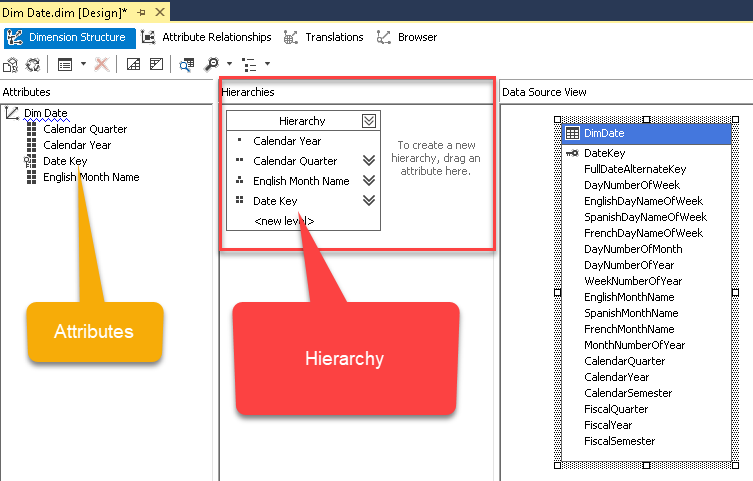Viewport: 753px width, 481px height.
Task: Click the Reconnect/refresh toolbar icon
Action: pos(33,64)
